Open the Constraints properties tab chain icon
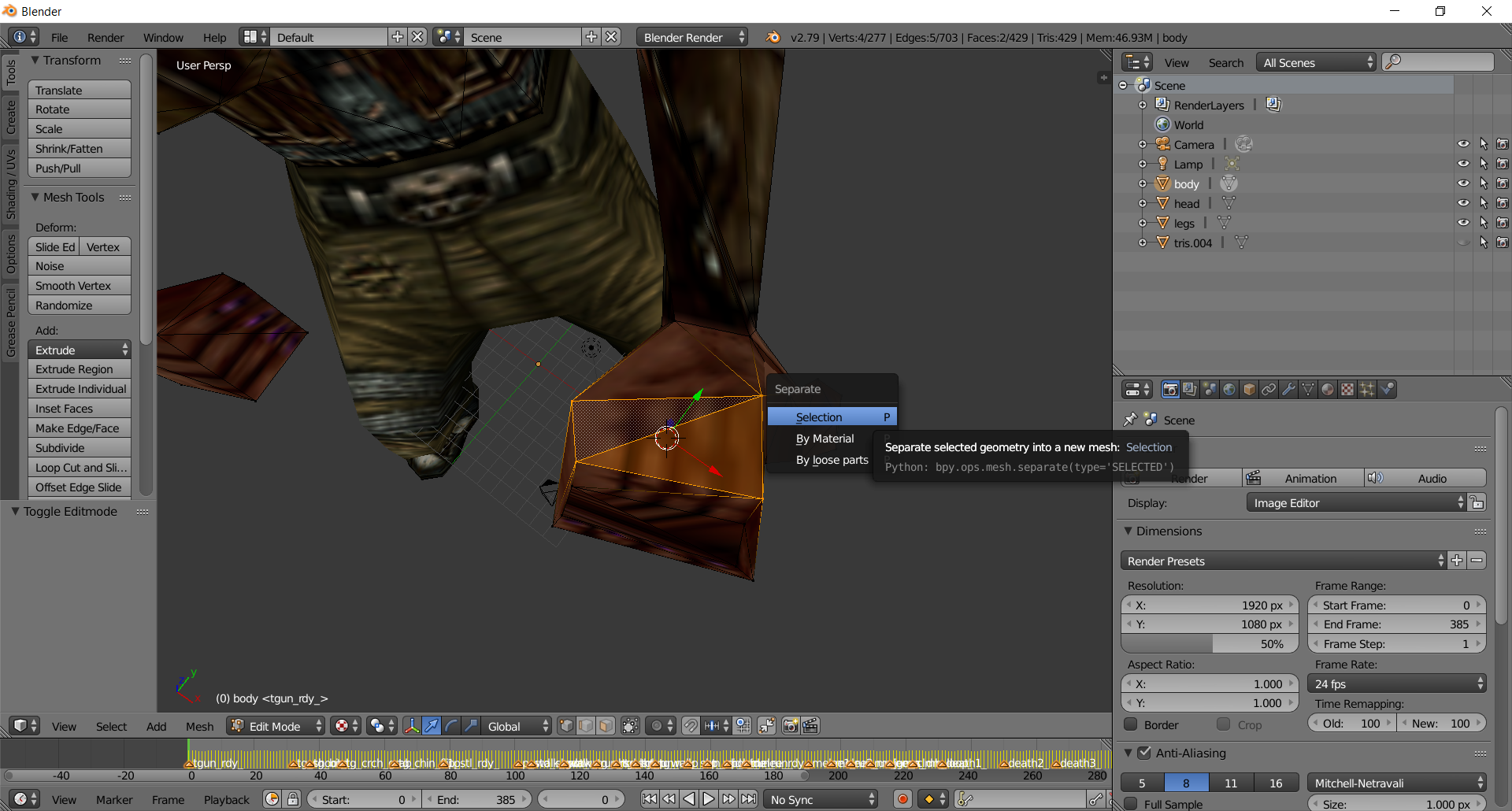The image size is (1512, 811). coord(1269,390)
